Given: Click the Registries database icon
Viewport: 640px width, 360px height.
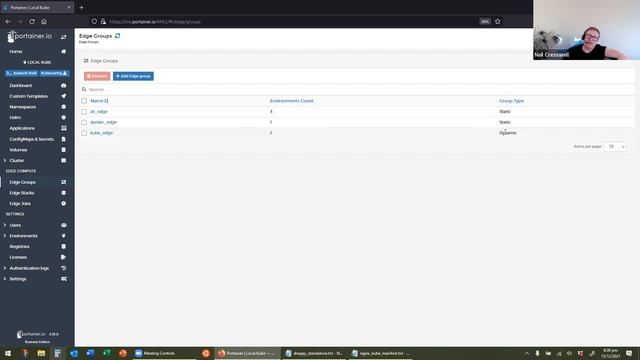Looking at the screenshot, I should (64, 247).
